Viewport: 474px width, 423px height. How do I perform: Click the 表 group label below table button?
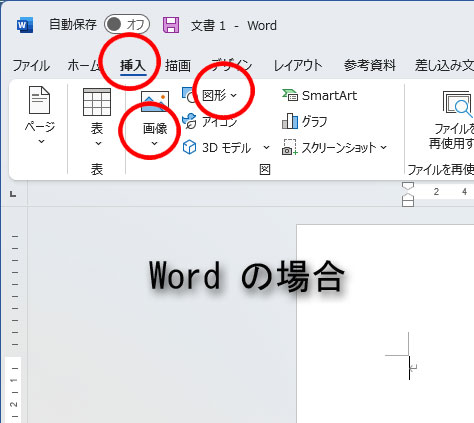[x=97, y=170]
